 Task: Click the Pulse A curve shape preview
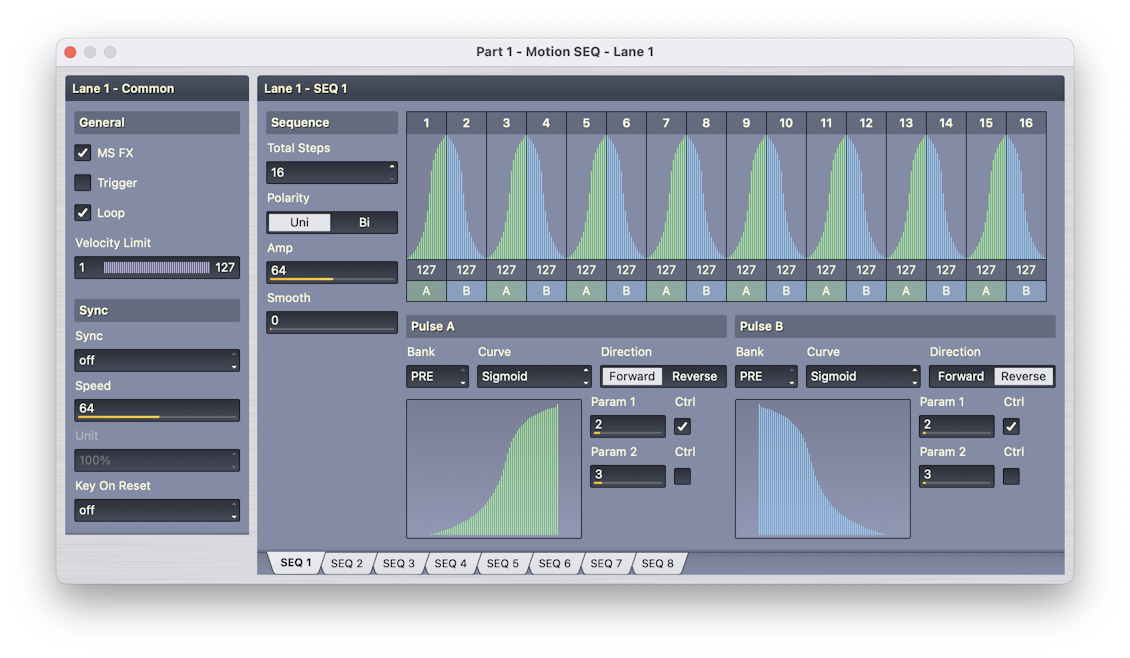[x=493, y=469]
